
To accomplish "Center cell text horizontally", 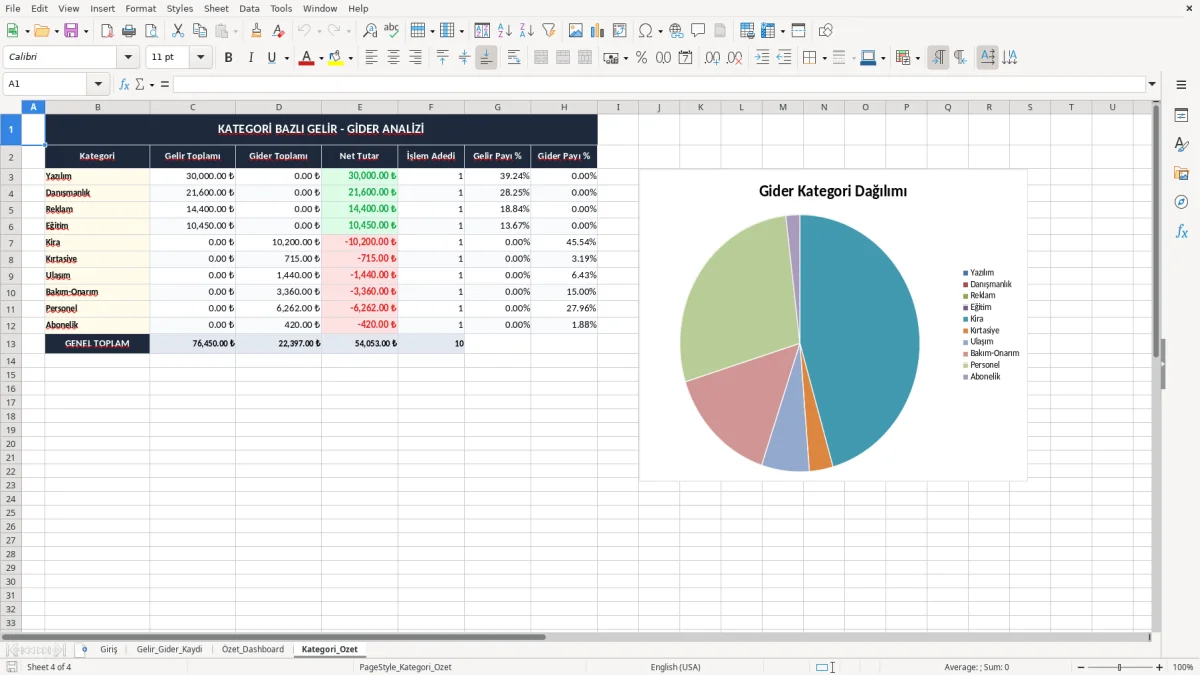I will (393, 58).
